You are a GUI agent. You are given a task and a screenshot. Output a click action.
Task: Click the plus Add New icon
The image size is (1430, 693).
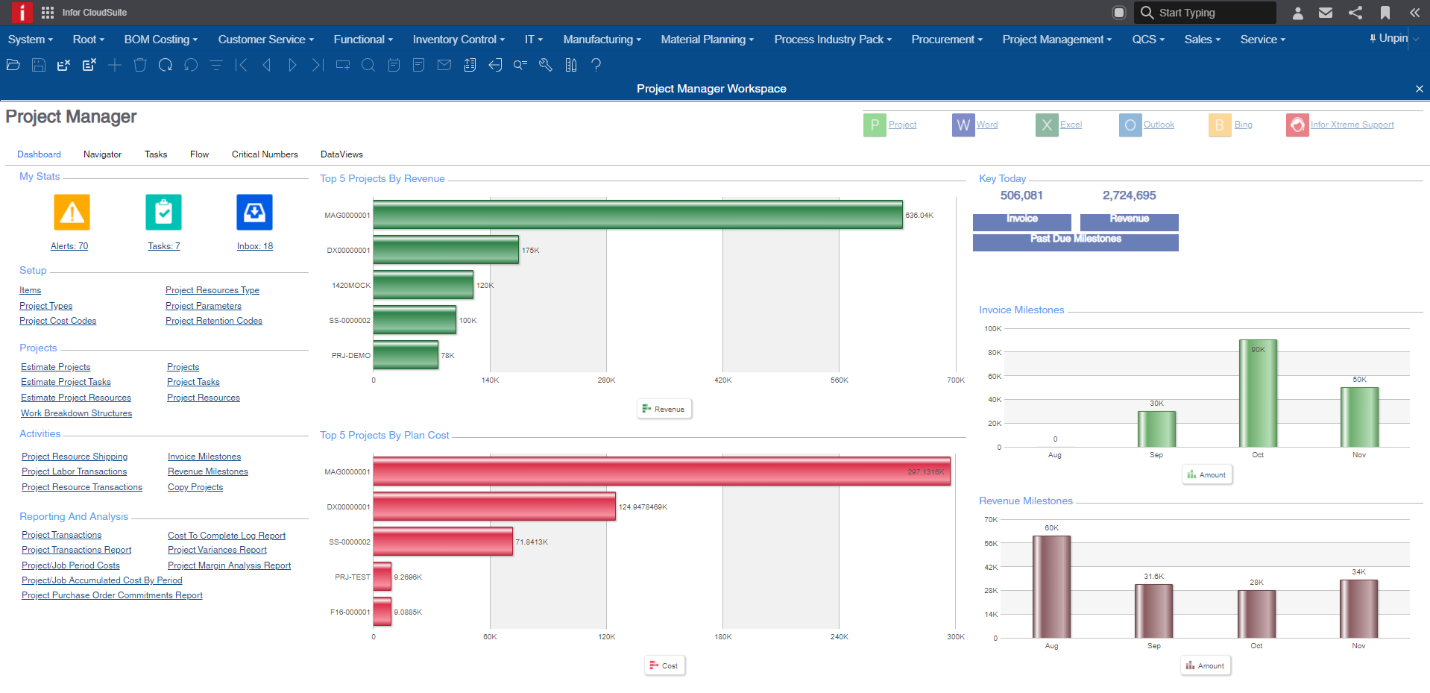tap(115, 65)
